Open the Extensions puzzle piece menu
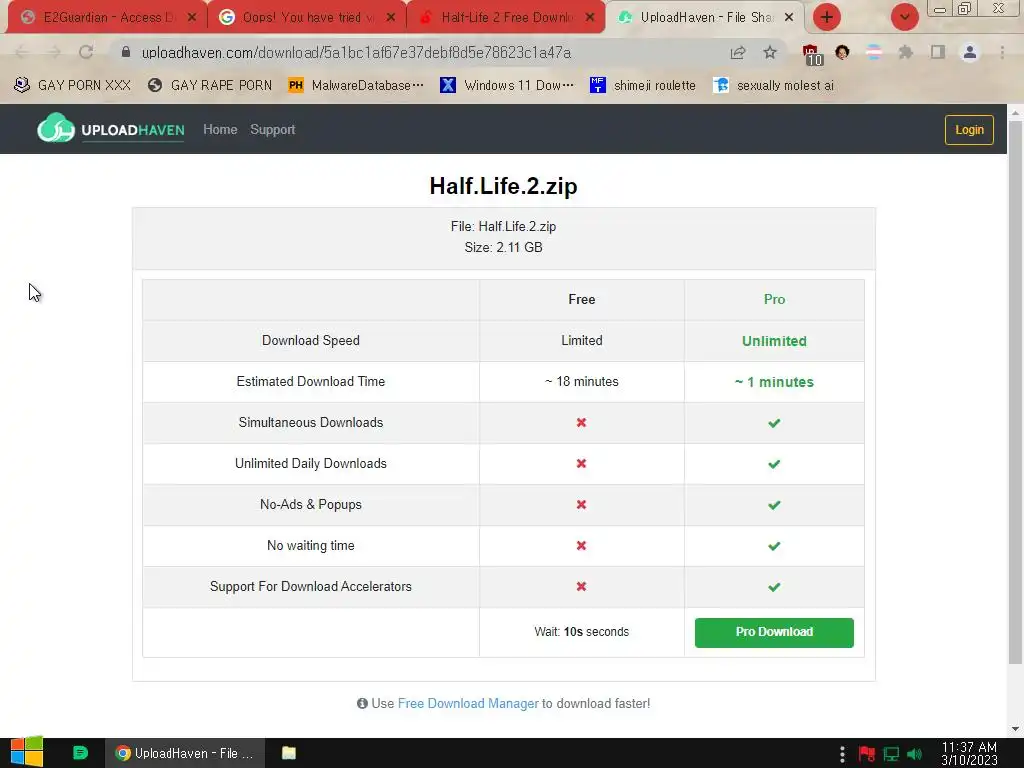Screen dimensions: 1024x768 click(x=905, y=52)
